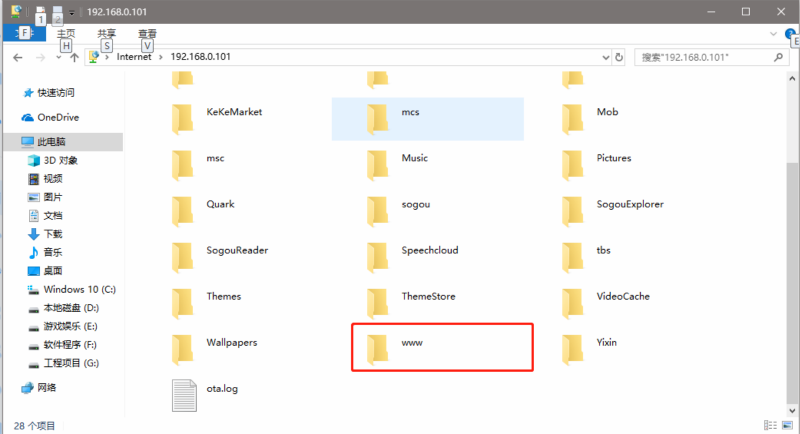
Task: Open the 主页 ribbon tab
Action: (67, 33)
